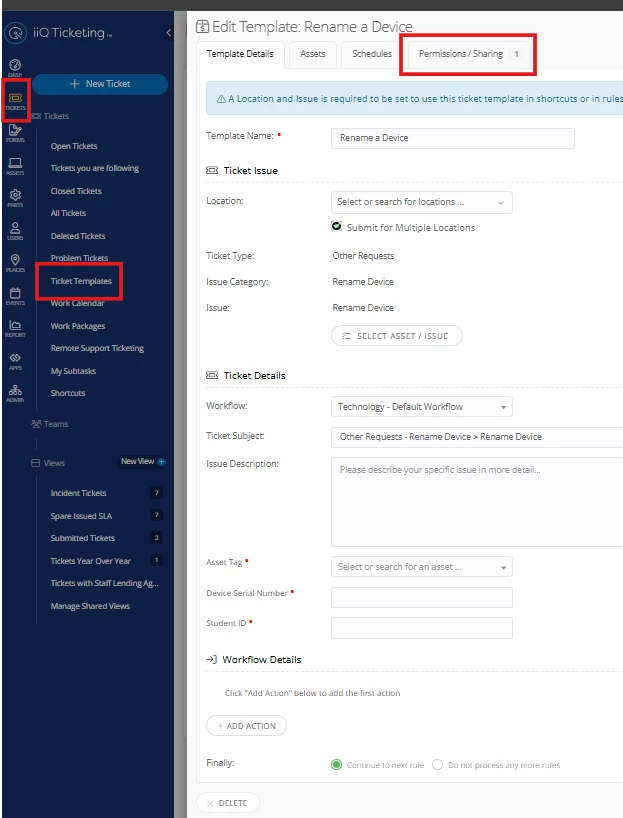Click the Student ID field

point(422,628)
